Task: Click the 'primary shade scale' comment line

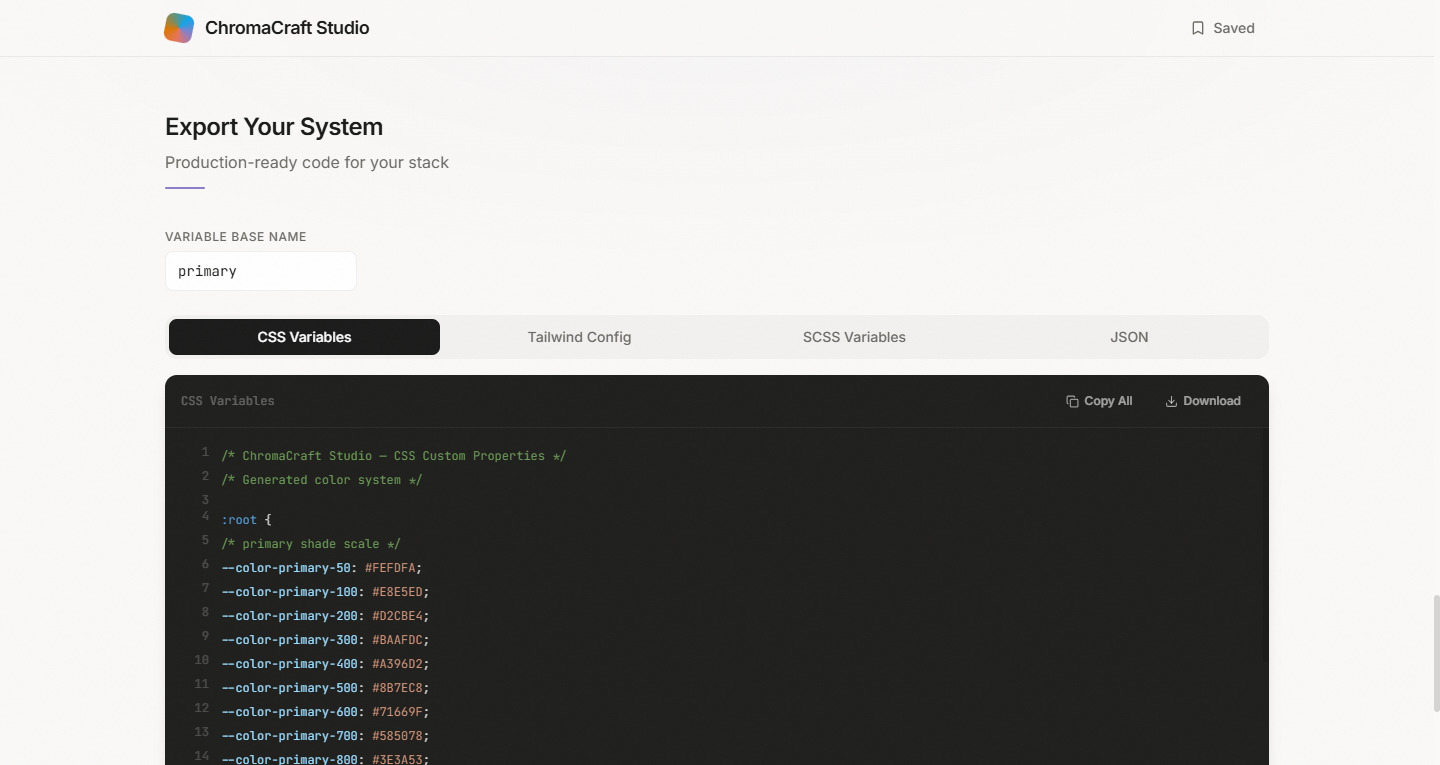Action: point(311,544)
